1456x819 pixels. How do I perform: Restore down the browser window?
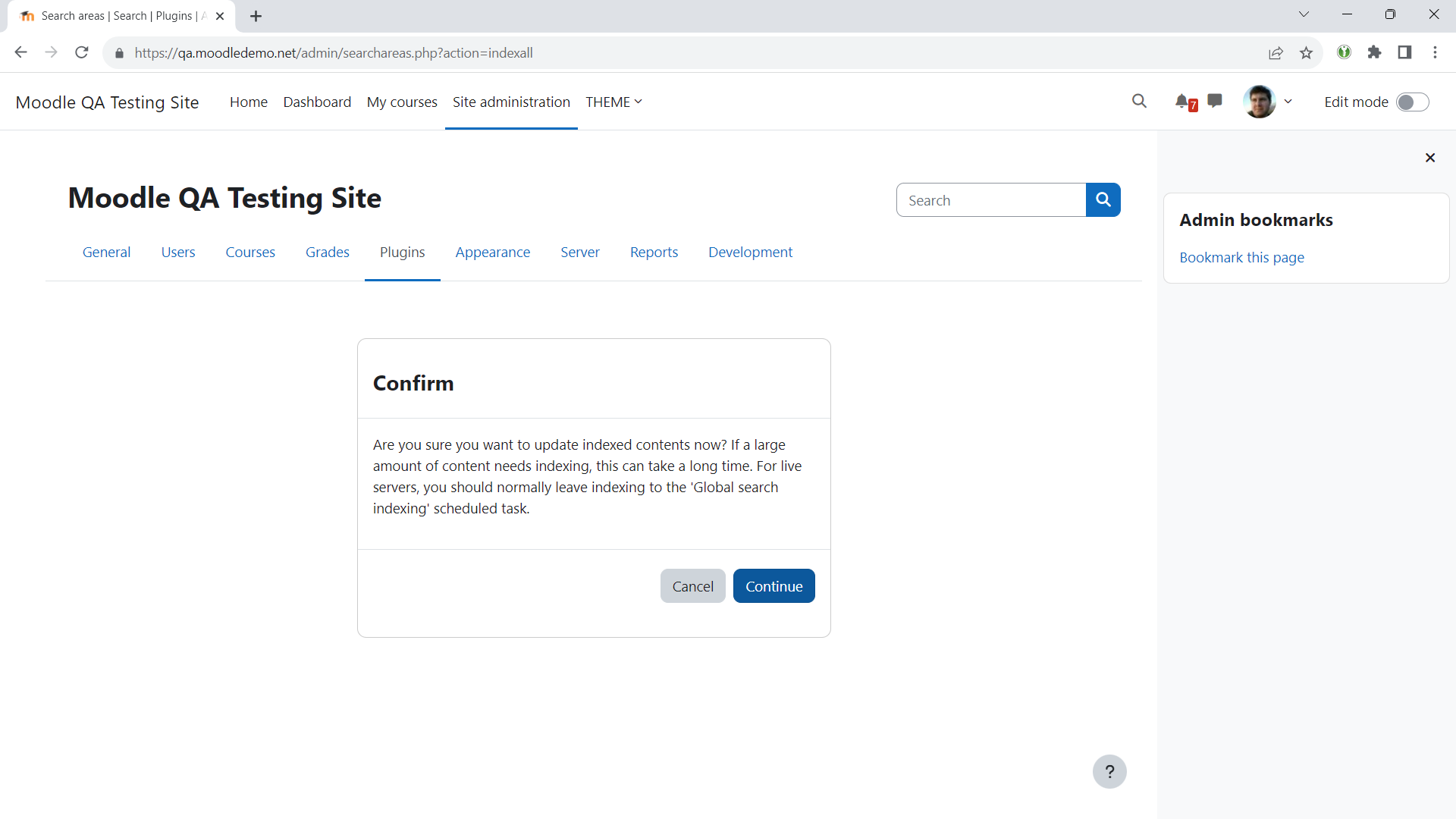click(x=1390, y=14)
